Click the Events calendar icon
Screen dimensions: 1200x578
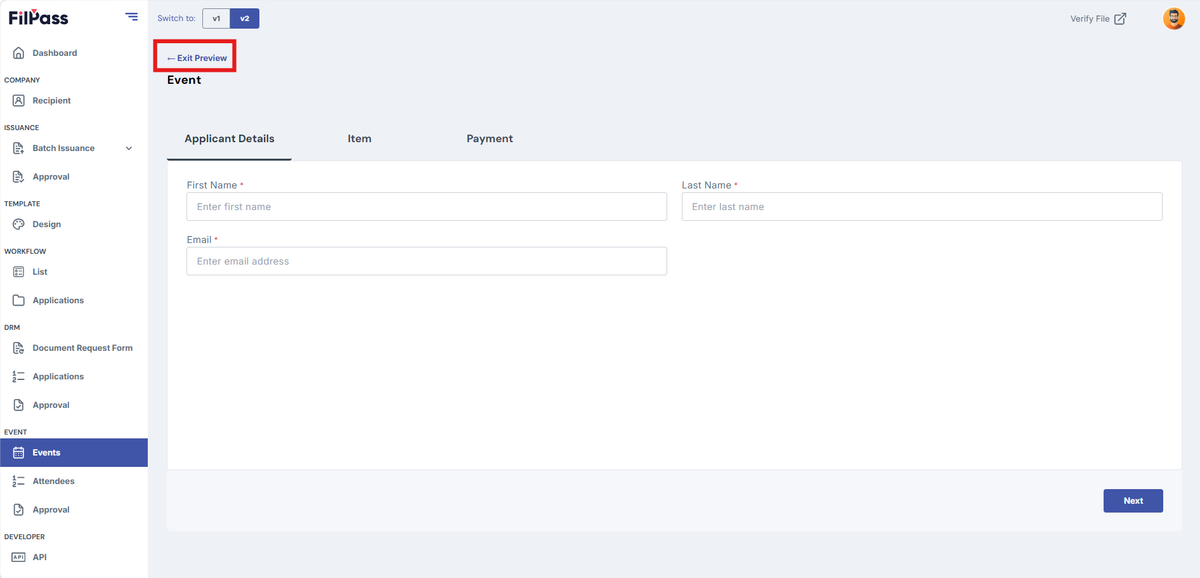pyautogui.click(x=19, y=453)
